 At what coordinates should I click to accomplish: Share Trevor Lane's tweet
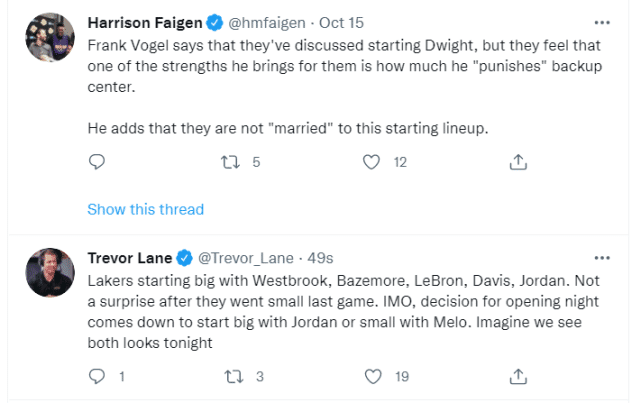tap(518, 377)
